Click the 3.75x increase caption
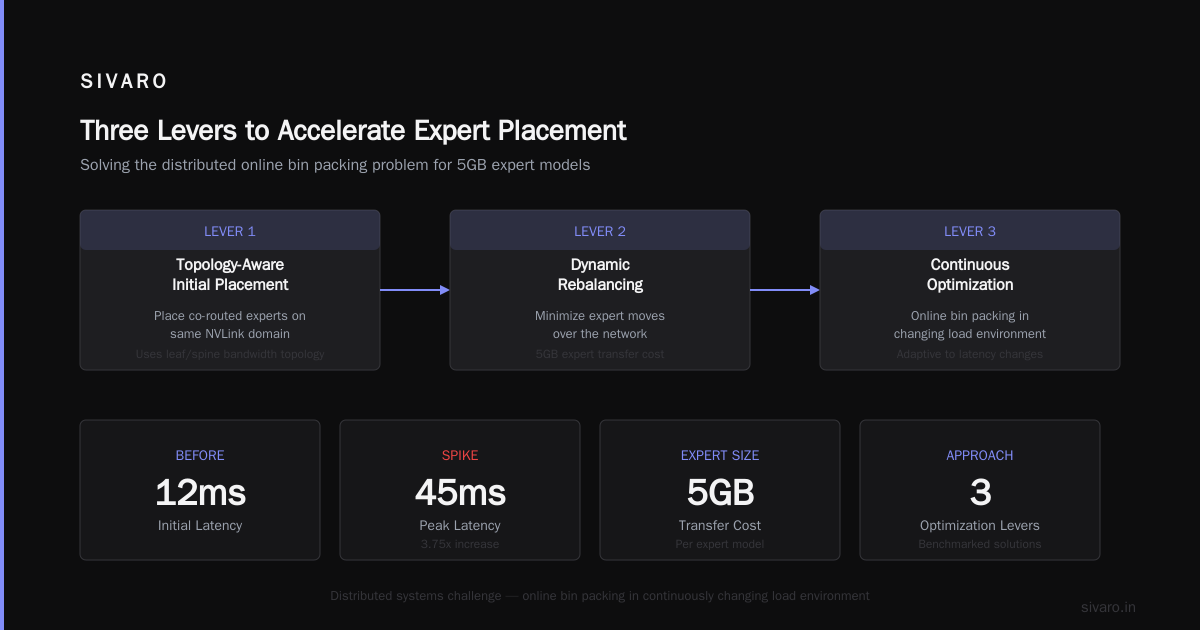This screenshot has width=1200, height=630. point(460,544)
